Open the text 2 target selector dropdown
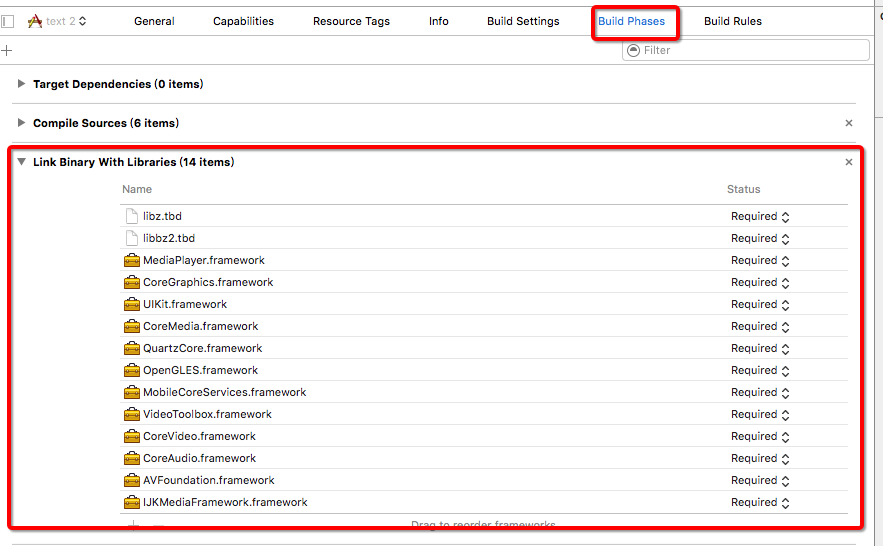Viewport: 883px width, 546px height. (x=57, y=21)
